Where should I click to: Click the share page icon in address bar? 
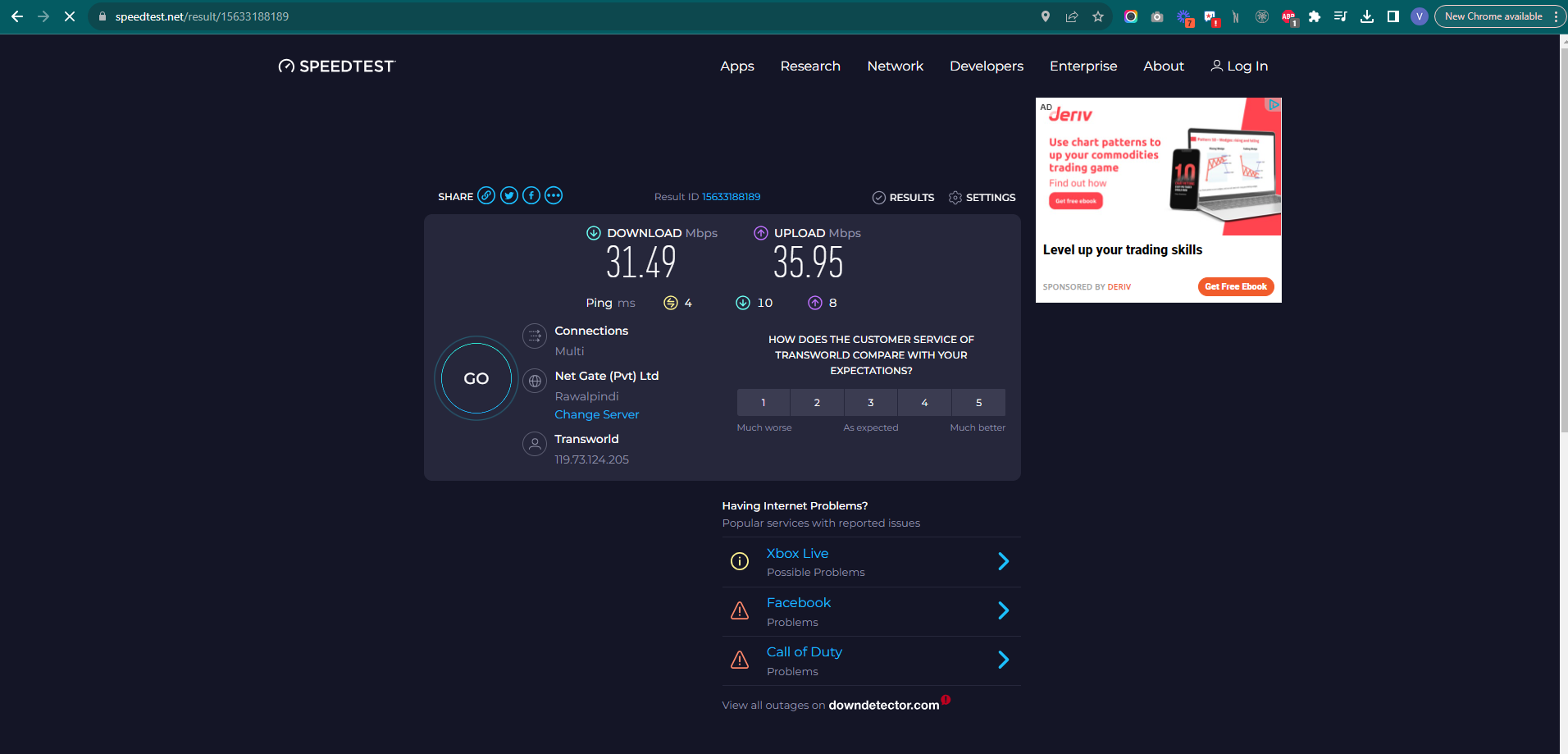point(1072,16)
